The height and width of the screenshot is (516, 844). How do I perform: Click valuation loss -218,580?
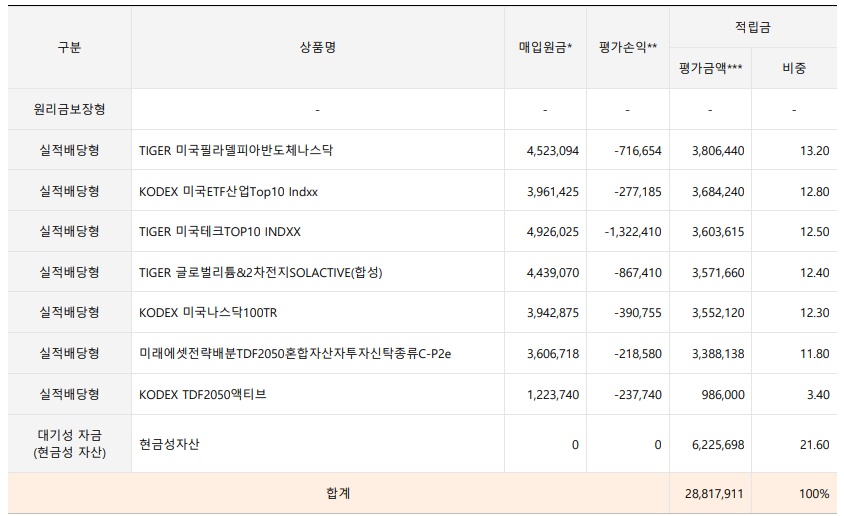point(638,354)
